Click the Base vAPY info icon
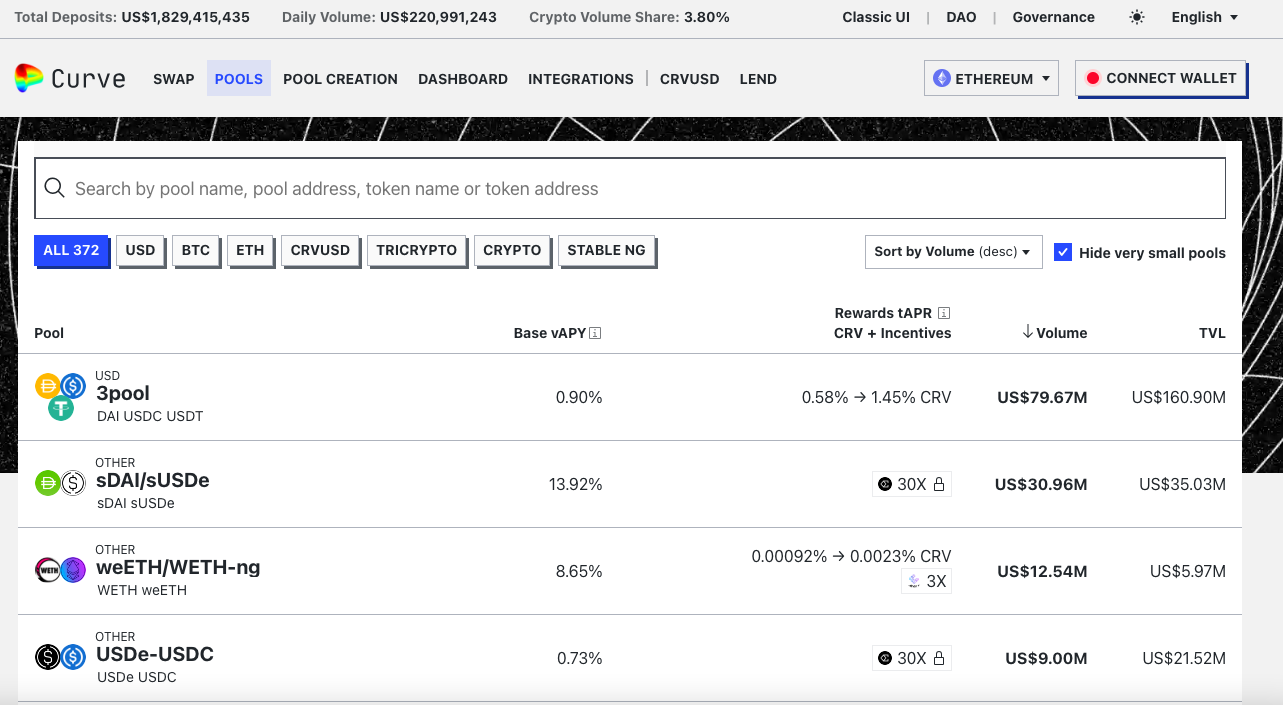The image size is (1283, 705). point(595,333)
